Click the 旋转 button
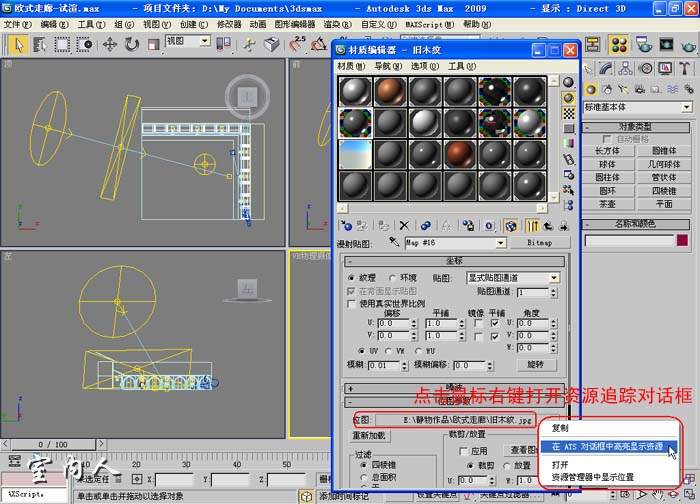Screen dimensions: 700x504 [535, 364]
